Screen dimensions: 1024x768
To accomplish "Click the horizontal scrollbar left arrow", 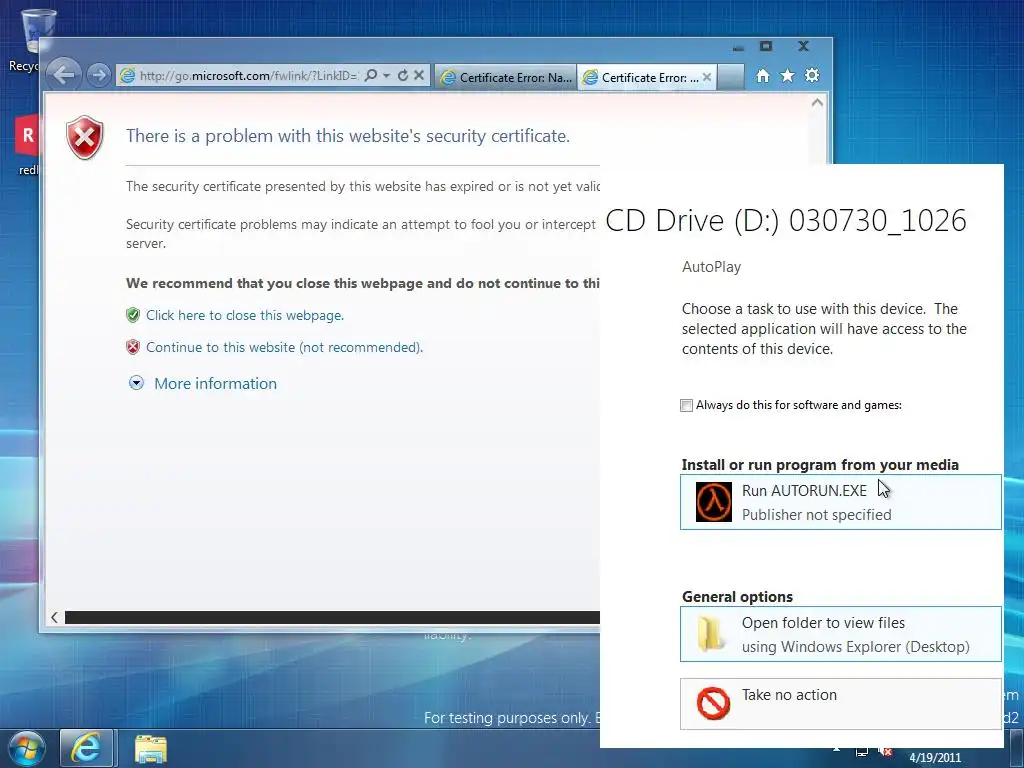I will [x=55, y=617].
